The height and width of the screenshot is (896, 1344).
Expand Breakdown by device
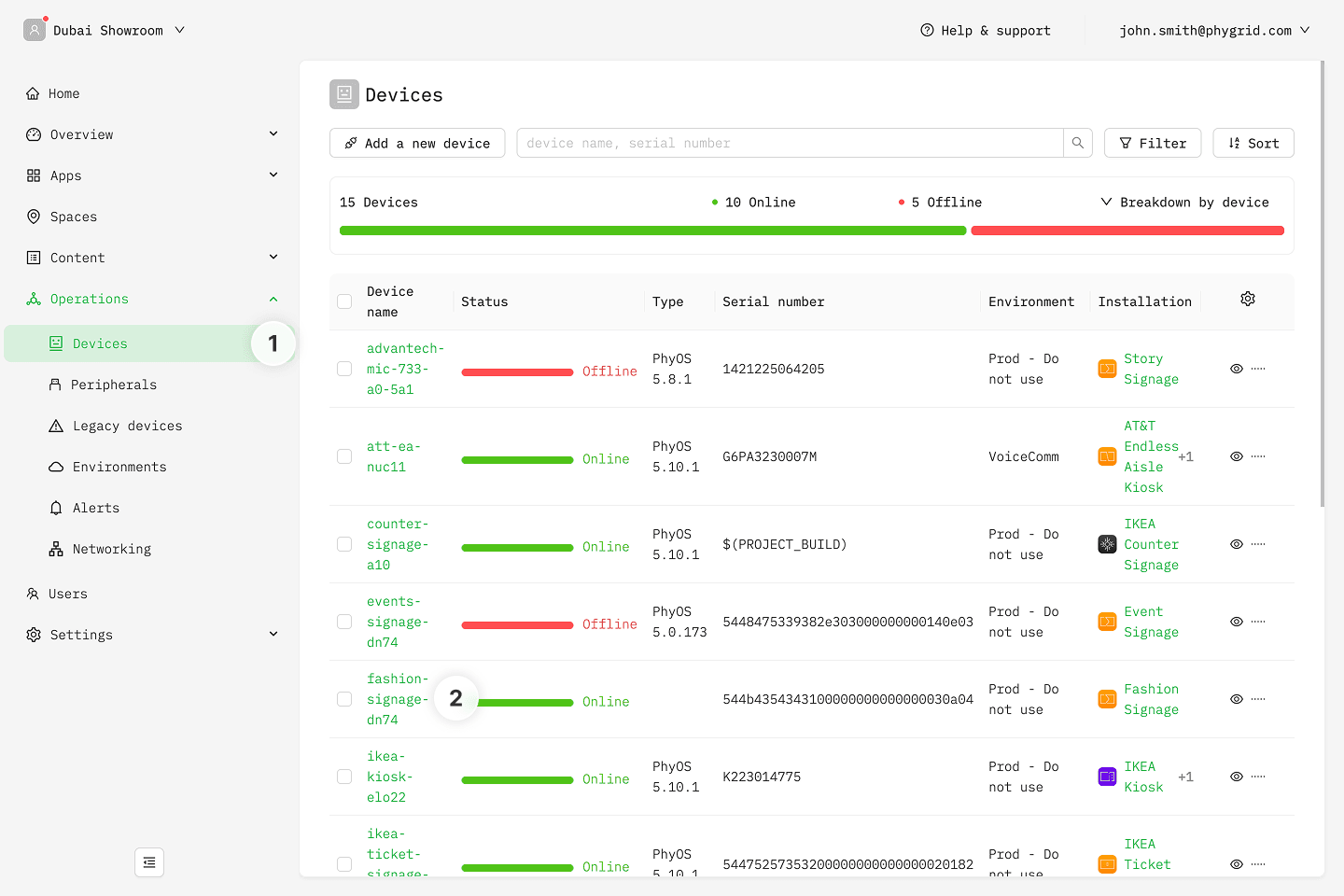(1184, 203)
